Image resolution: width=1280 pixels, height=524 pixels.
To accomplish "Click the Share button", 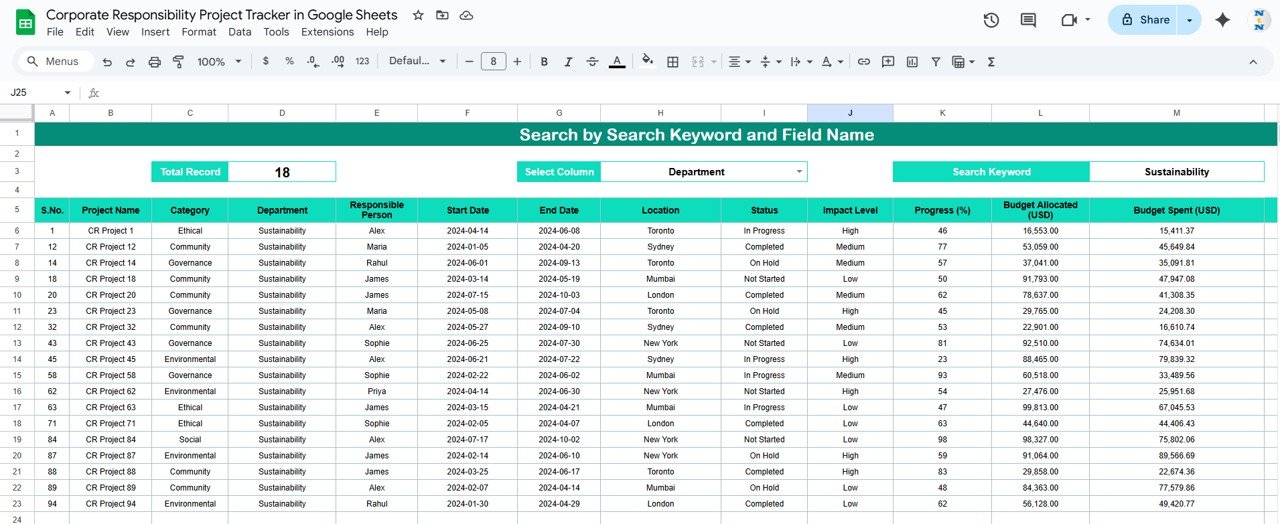I will [x=1144, y=20].
